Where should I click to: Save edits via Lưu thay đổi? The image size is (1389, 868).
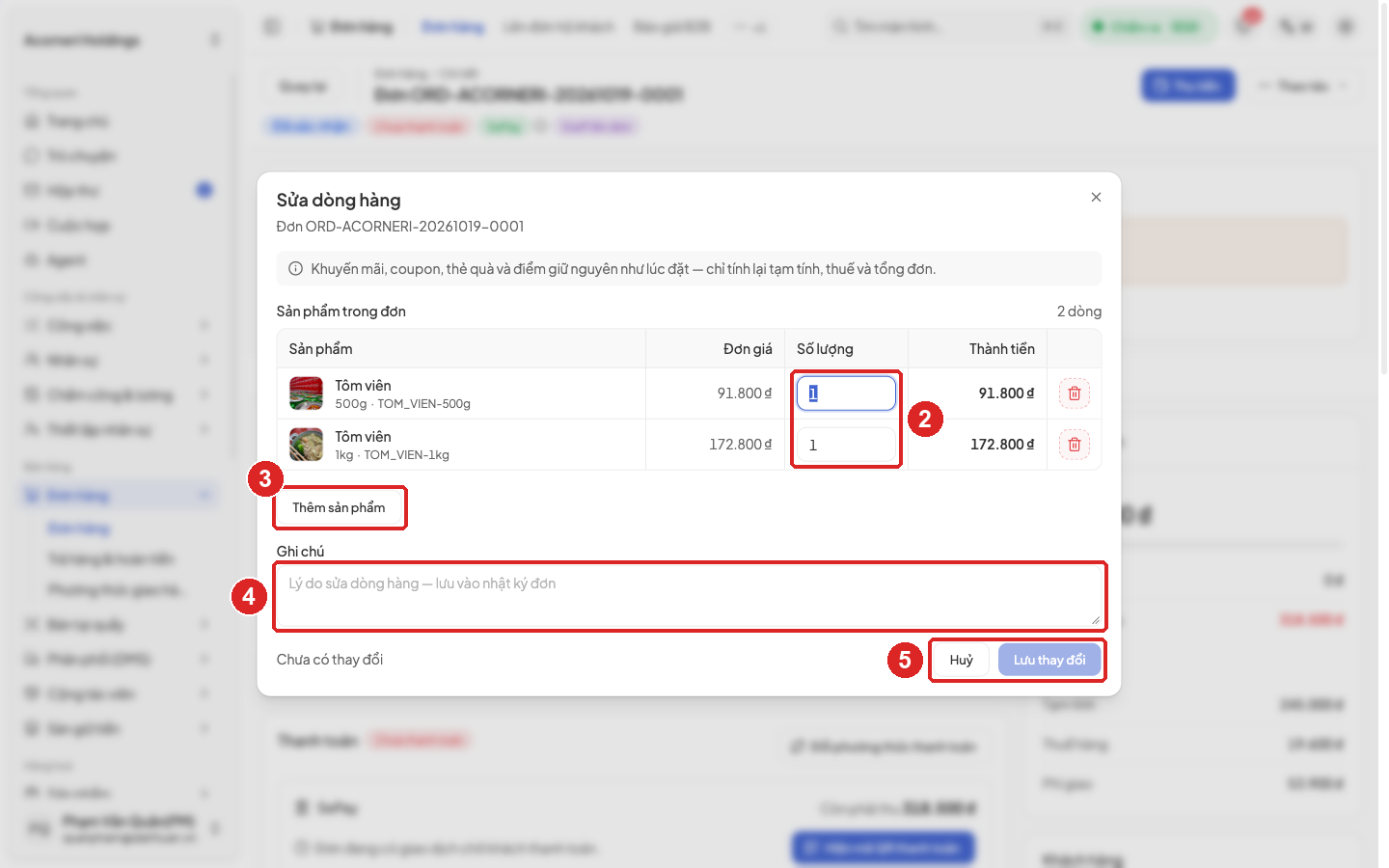tap(1049, 660)
